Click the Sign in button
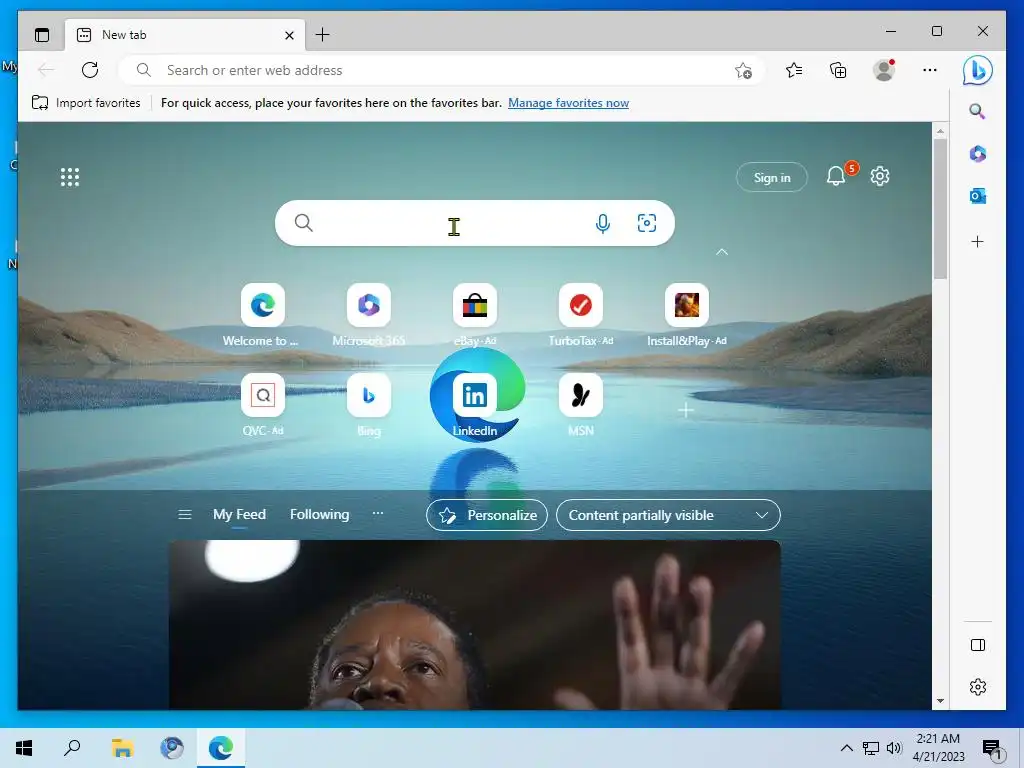The height and width of the screenshot is (768, 1024). click(772, 177)
